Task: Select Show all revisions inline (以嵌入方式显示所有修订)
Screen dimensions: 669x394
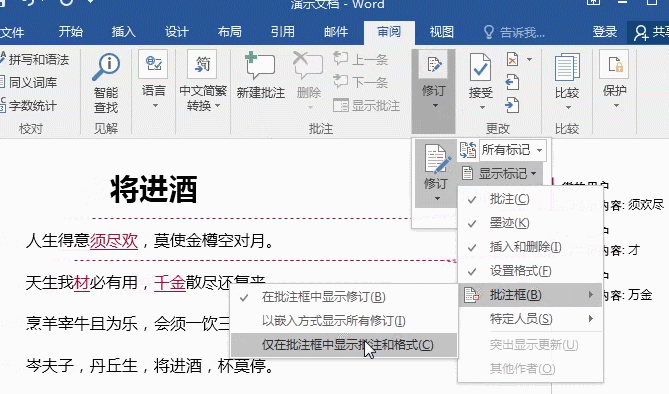Action: tap(343, 321)
